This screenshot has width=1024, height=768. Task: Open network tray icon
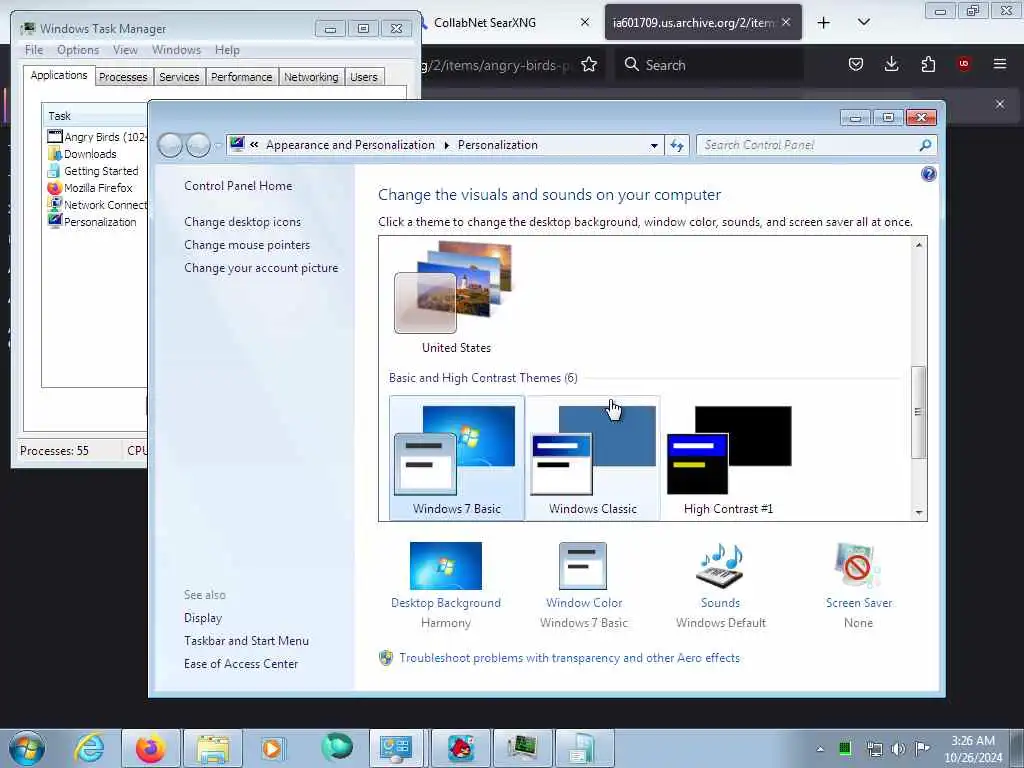click(874, 749)
